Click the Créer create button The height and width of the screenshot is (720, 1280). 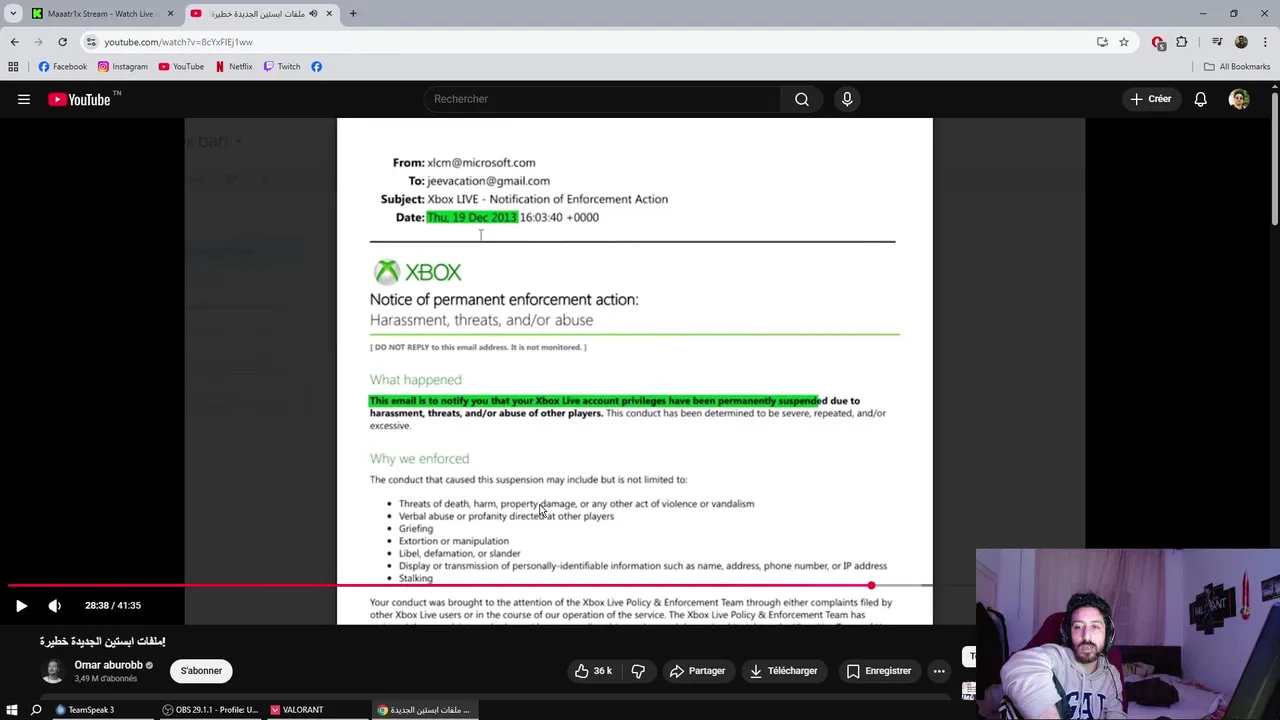tap(1150, 99)
